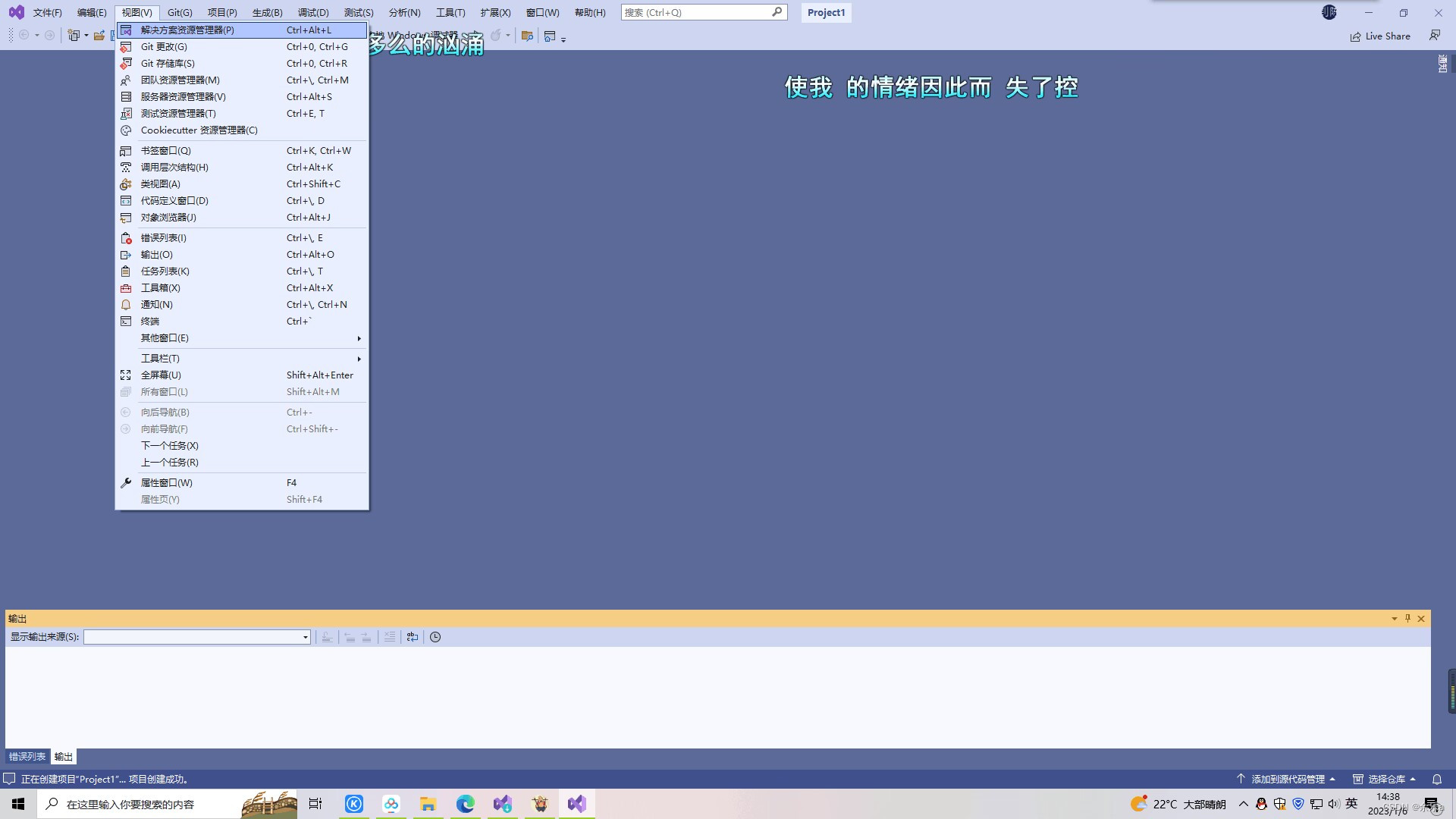The width and height of the screenshot is (1456, 819).
Task: Open 服务器资源管理器(V) entry
Action: pos(242,97)
